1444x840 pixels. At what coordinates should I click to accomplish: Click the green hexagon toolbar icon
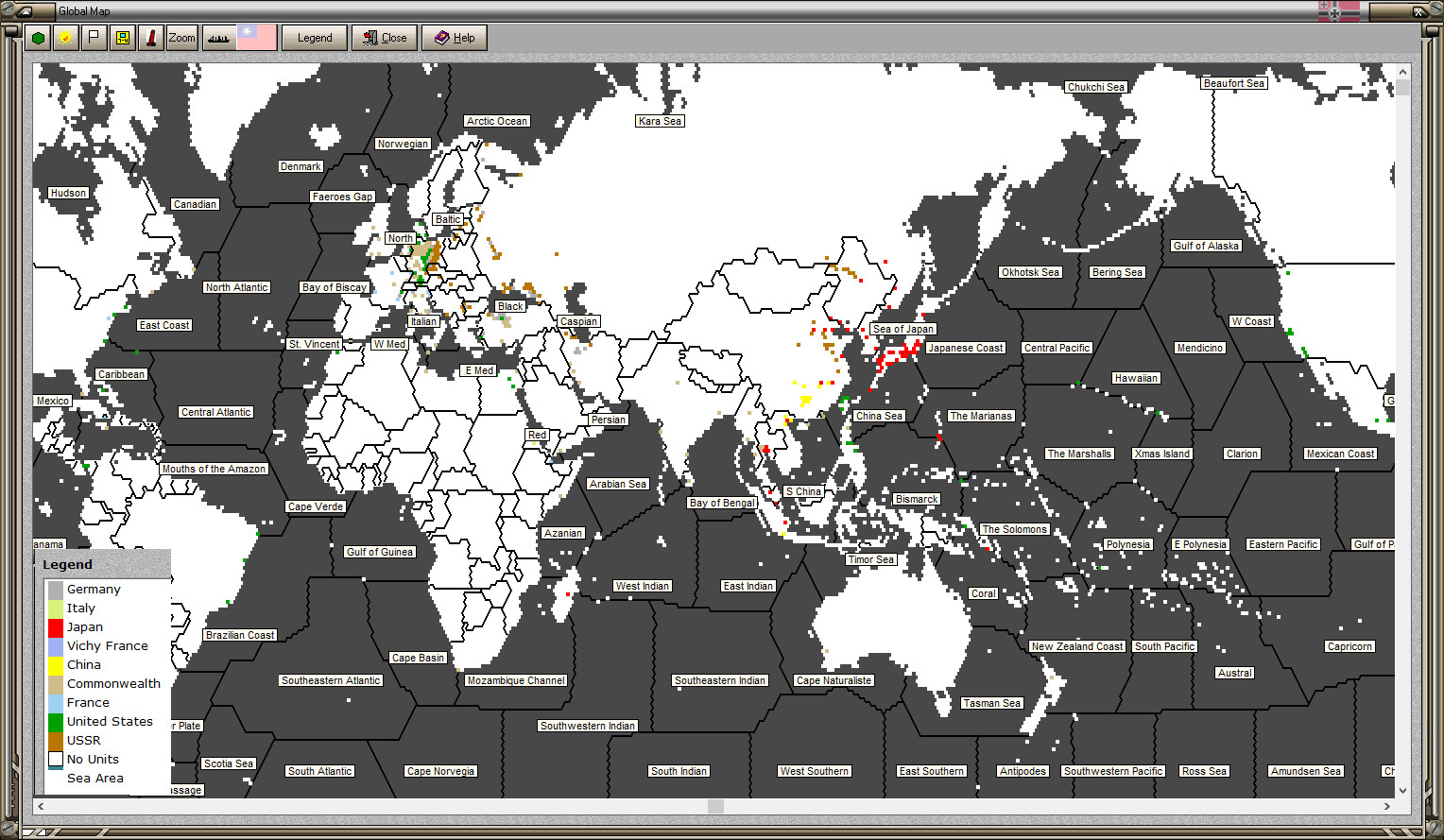[38, 38]
